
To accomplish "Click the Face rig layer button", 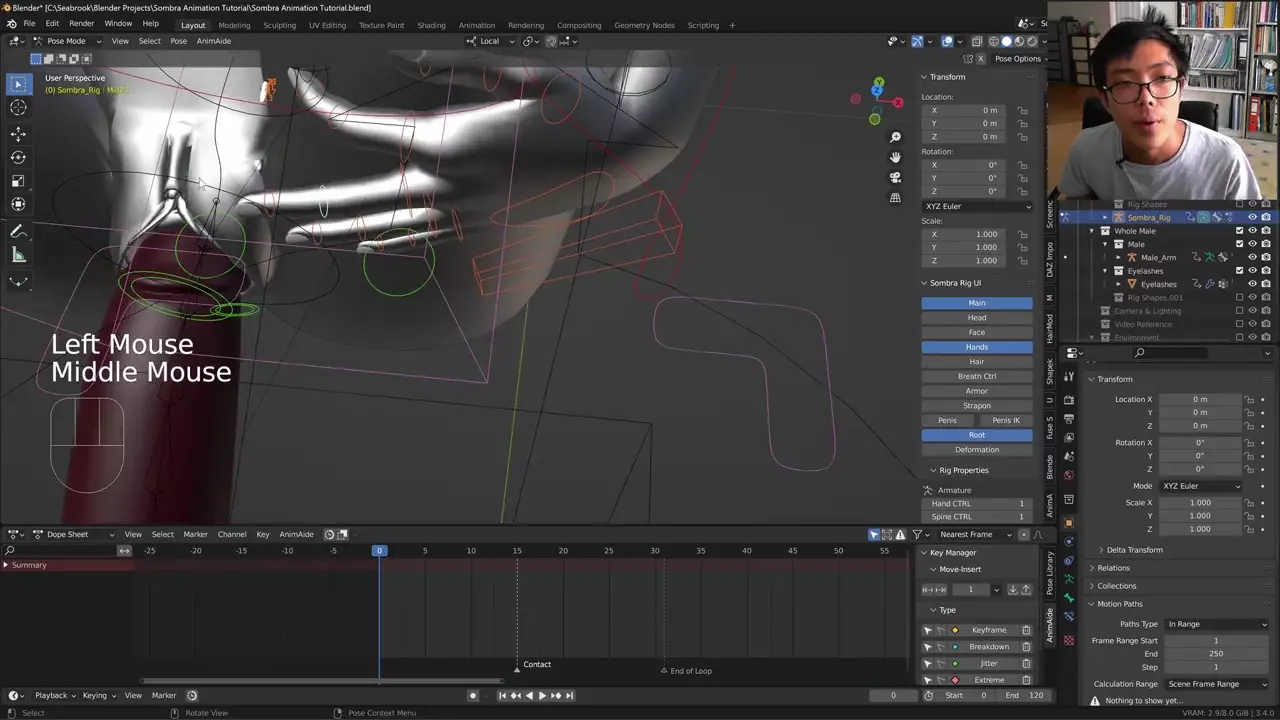I will (x=976, y=332).
